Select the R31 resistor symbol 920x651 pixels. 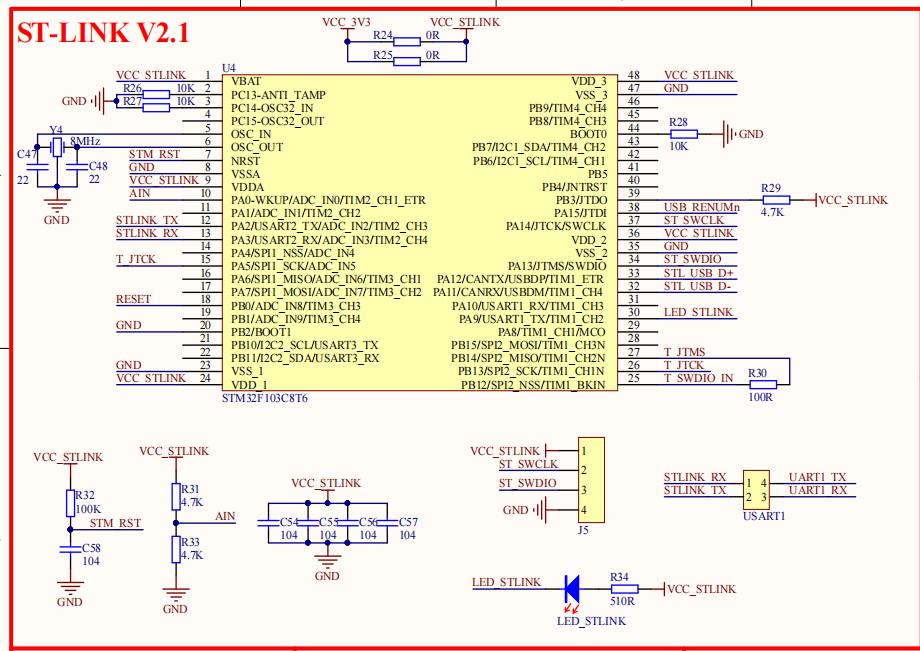pyautogui.click(x=175, y=497)
